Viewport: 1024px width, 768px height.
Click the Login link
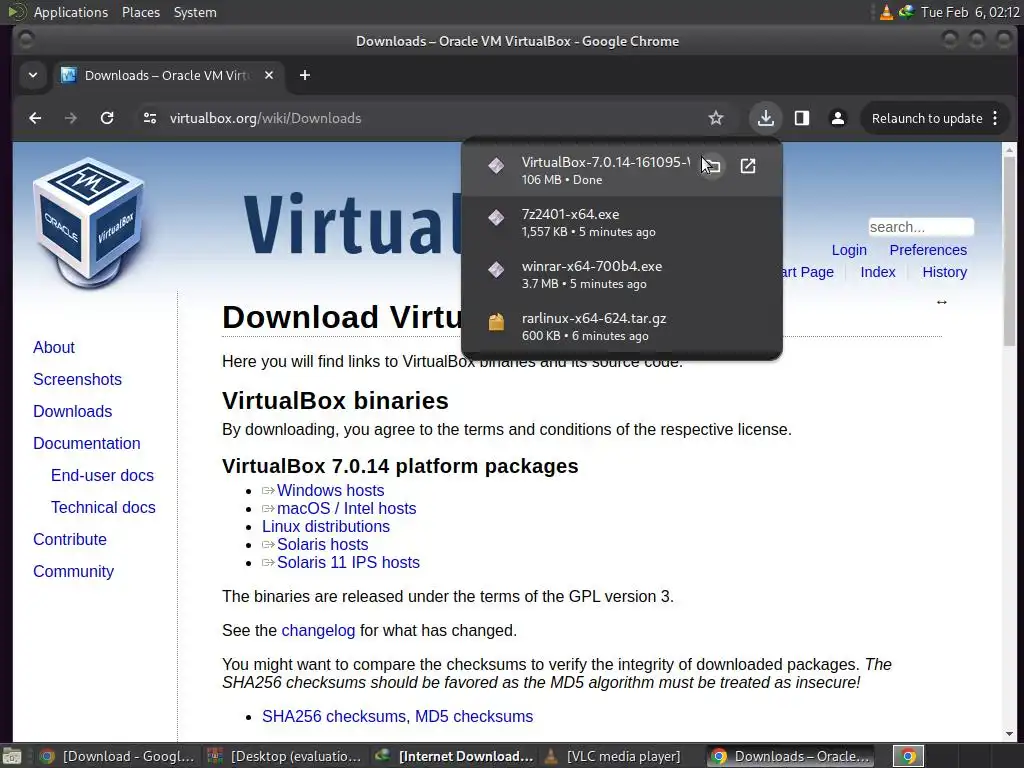coord(849,250)
